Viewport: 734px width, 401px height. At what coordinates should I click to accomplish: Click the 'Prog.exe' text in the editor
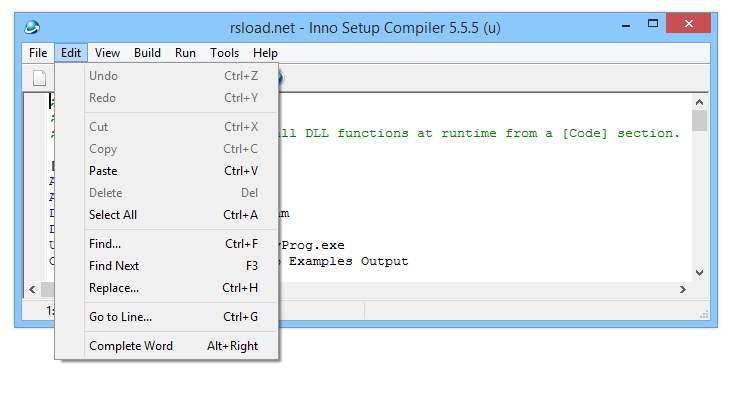point(313,245)
